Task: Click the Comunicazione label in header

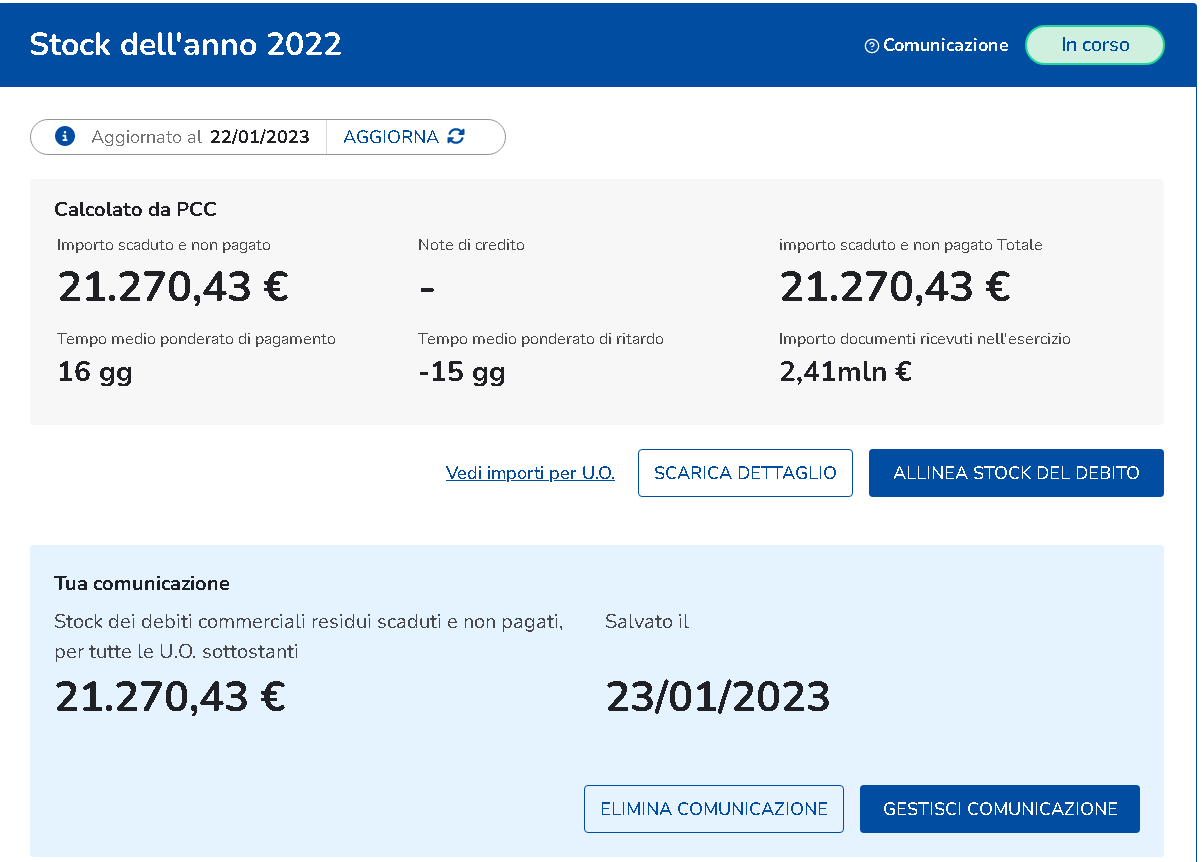Action: pos(945,45)
